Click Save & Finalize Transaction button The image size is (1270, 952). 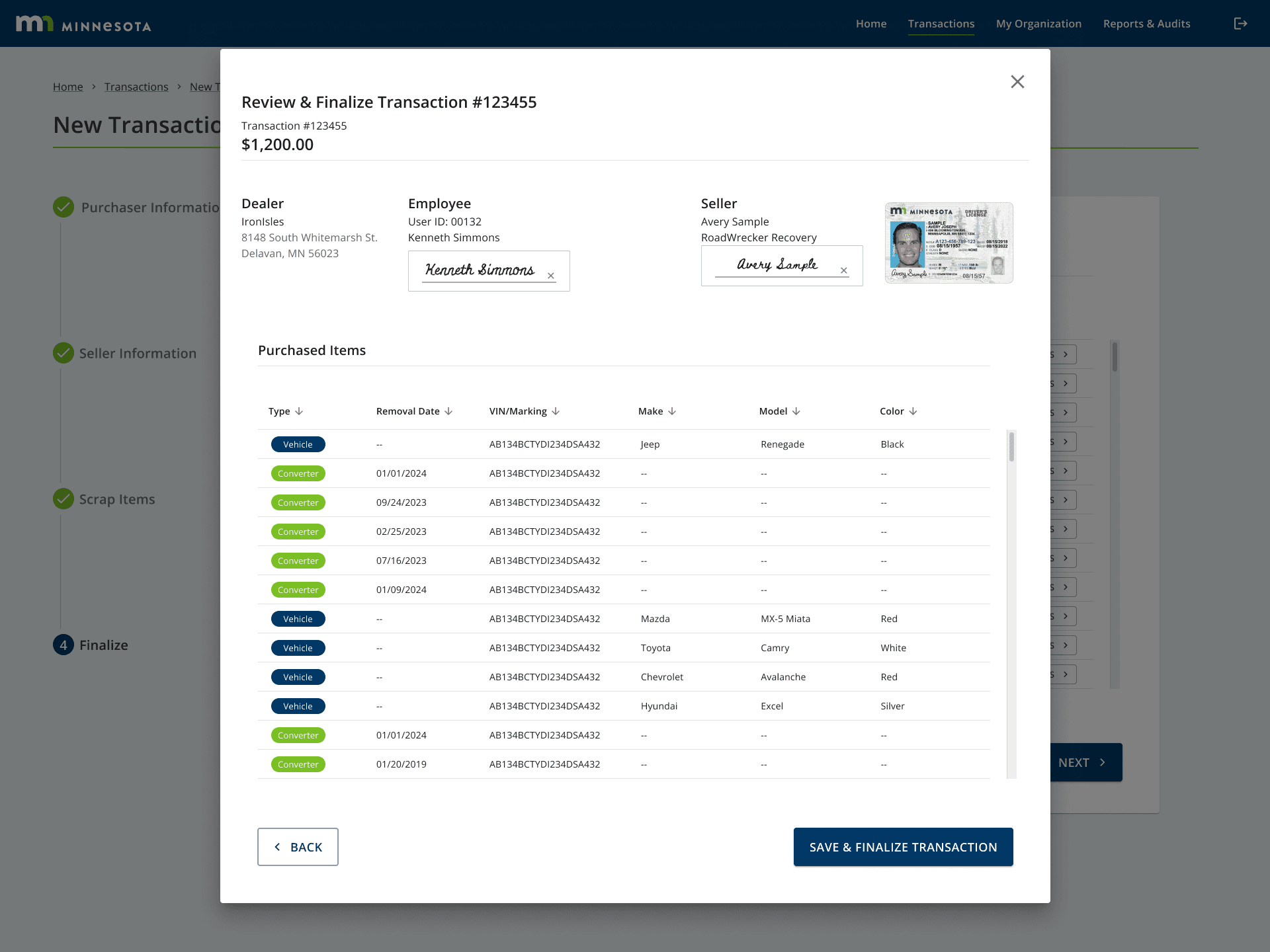[904, 847]
